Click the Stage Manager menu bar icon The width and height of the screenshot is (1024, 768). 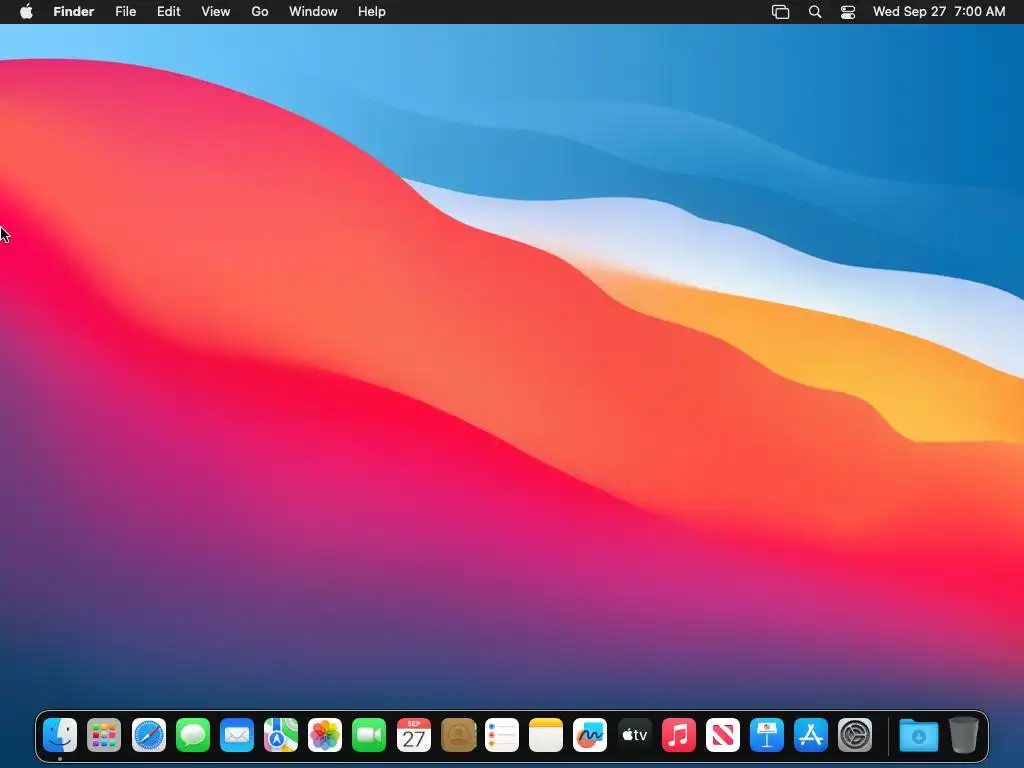780,12
